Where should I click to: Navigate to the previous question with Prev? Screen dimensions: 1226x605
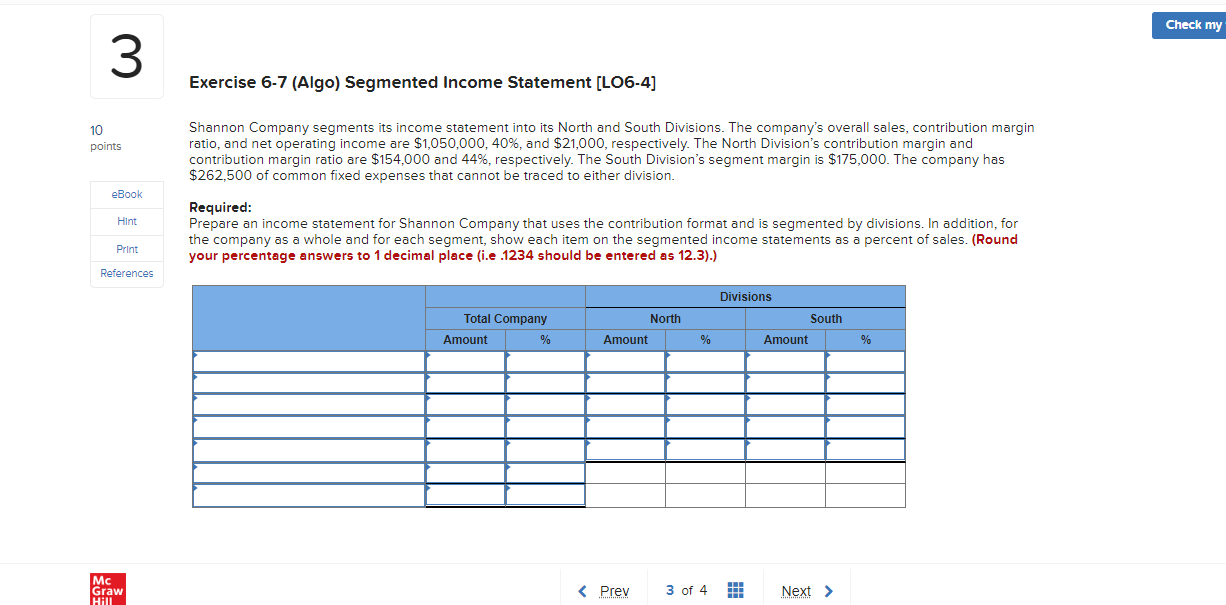tap(613, 591)
